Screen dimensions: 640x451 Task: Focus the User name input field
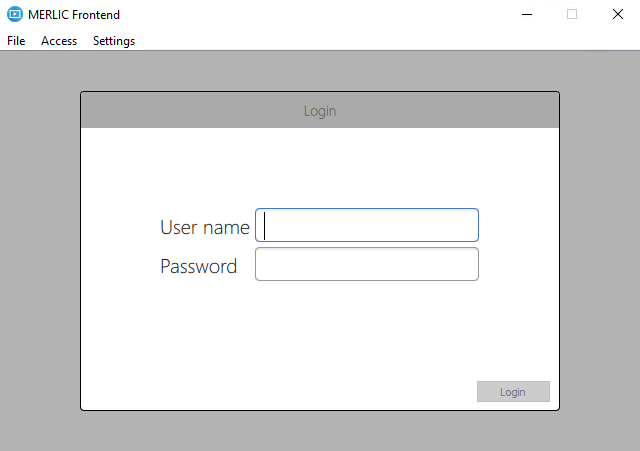point(367,225)
